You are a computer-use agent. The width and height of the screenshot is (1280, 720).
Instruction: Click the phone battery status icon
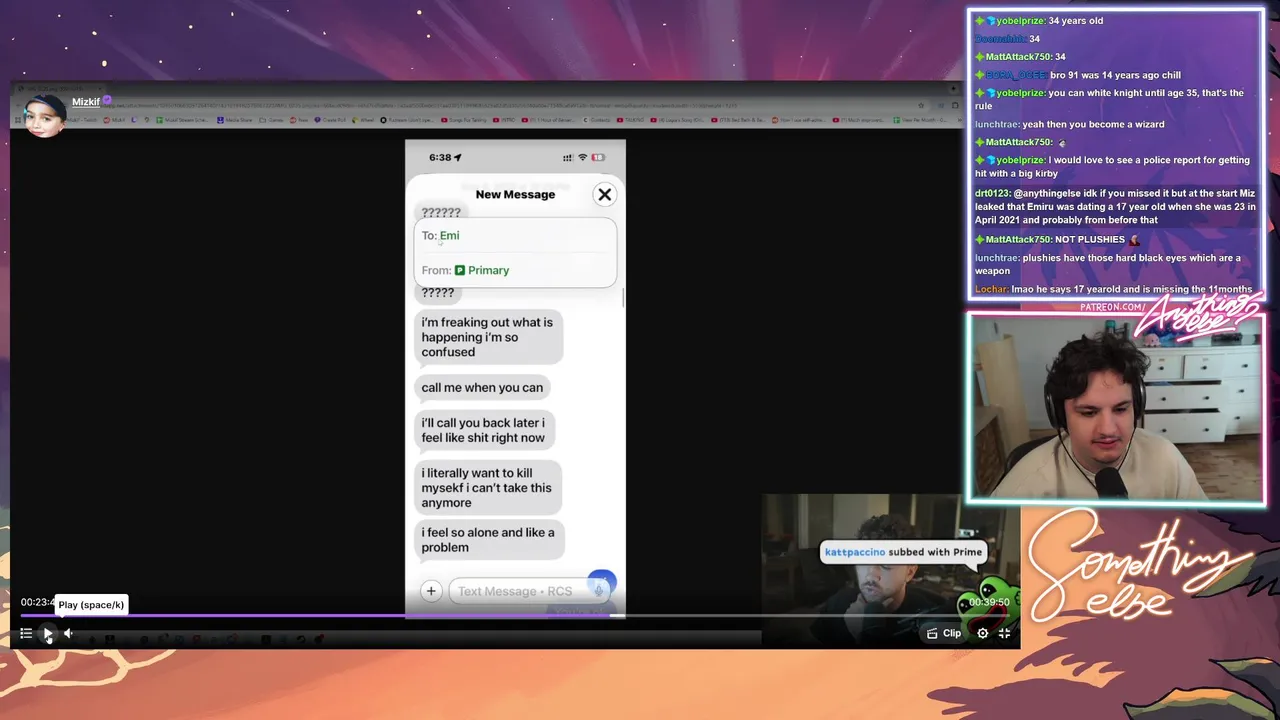point(598,157)
